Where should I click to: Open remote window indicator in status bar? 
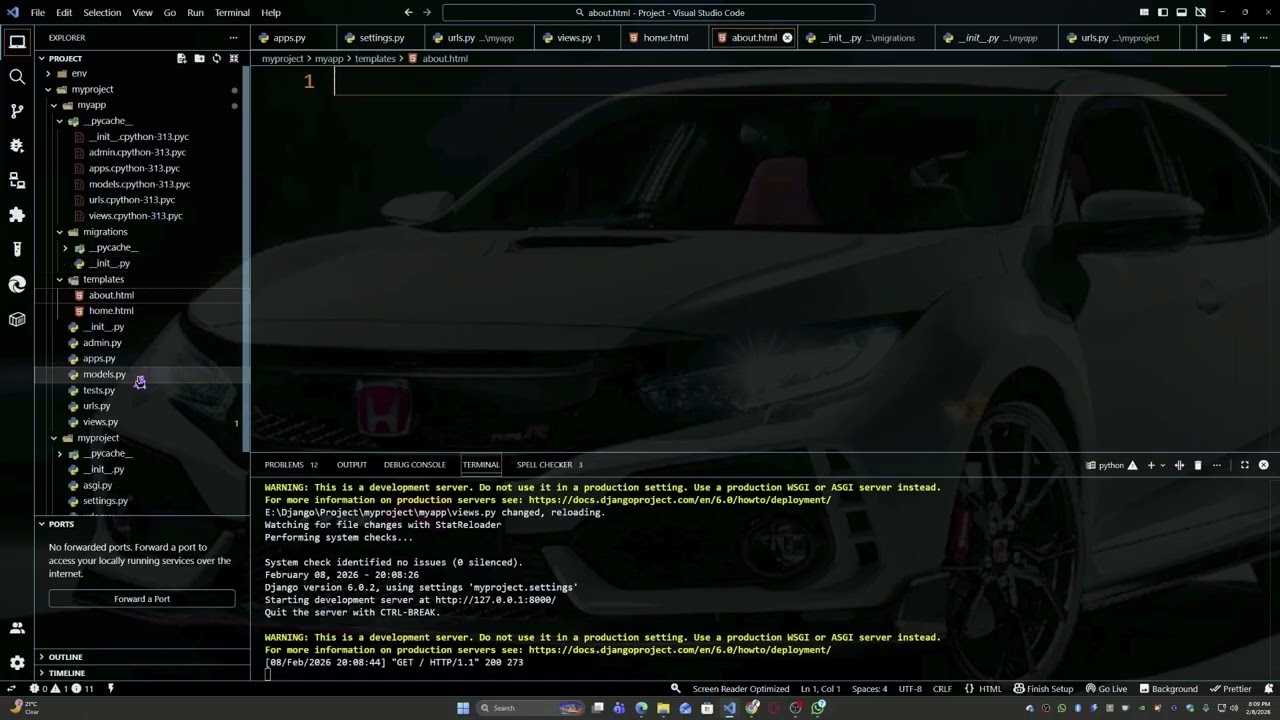click(11, 689)
